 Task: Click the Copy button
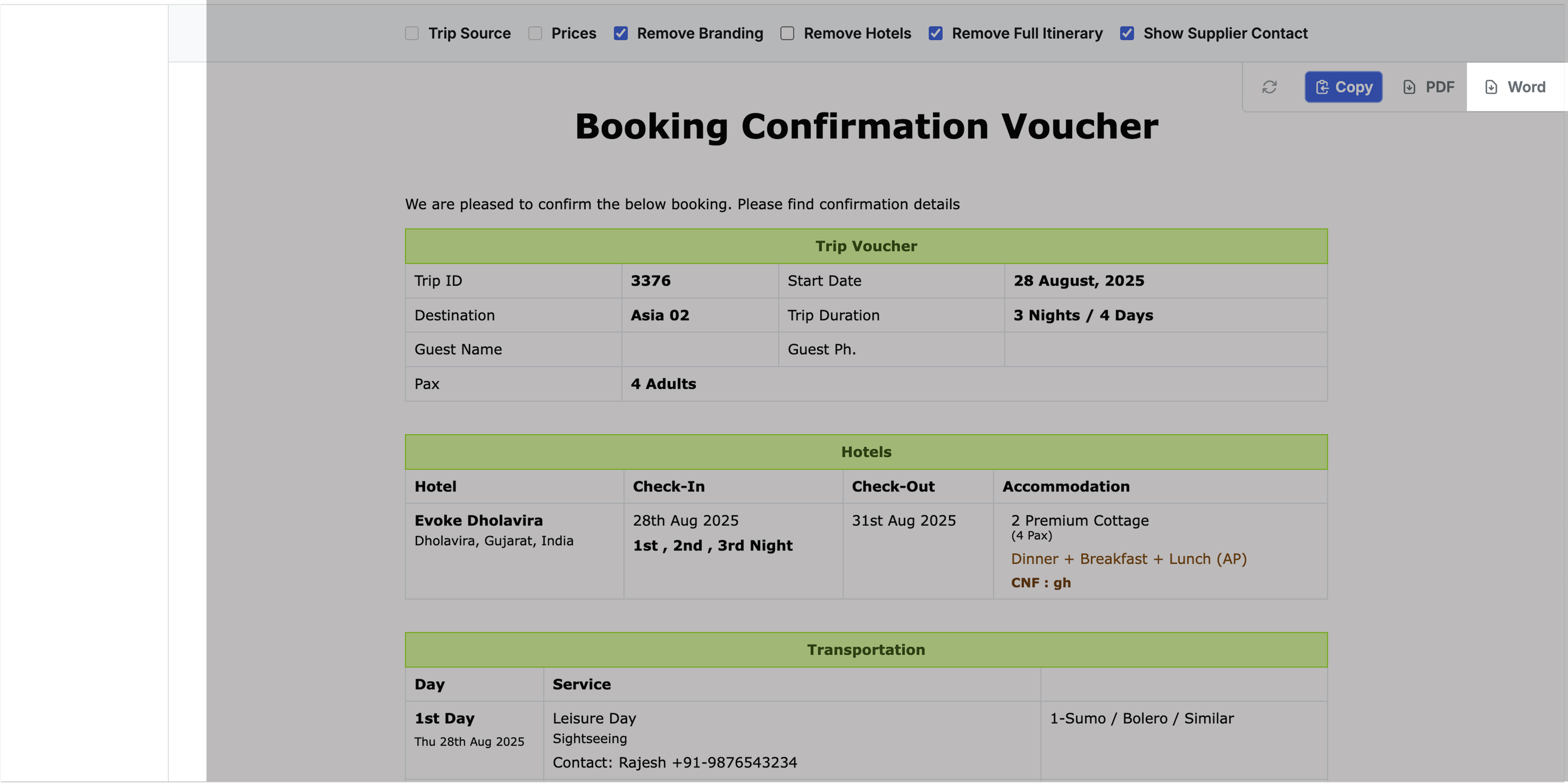click(1343, 87)
